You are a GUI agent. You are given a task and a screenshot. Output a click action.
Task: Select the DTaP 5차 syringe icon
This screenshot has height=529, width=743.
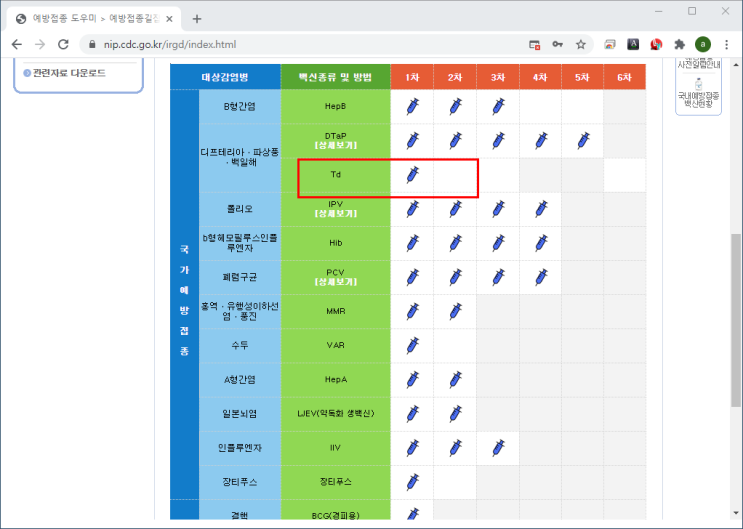[x=583, y=140]
